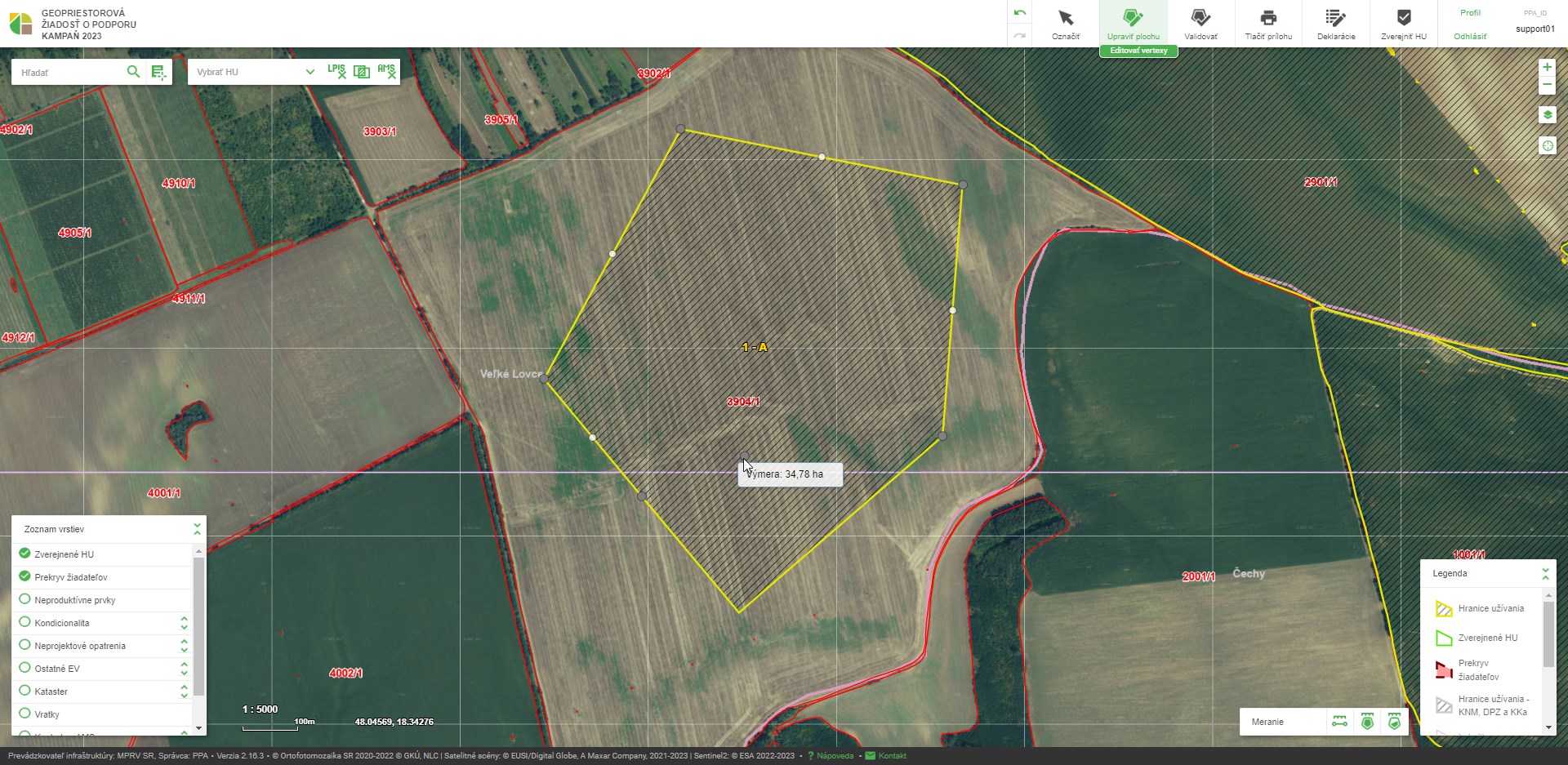Open the map layers stack icon
1568x765 pixels.
pos(1547,115)
